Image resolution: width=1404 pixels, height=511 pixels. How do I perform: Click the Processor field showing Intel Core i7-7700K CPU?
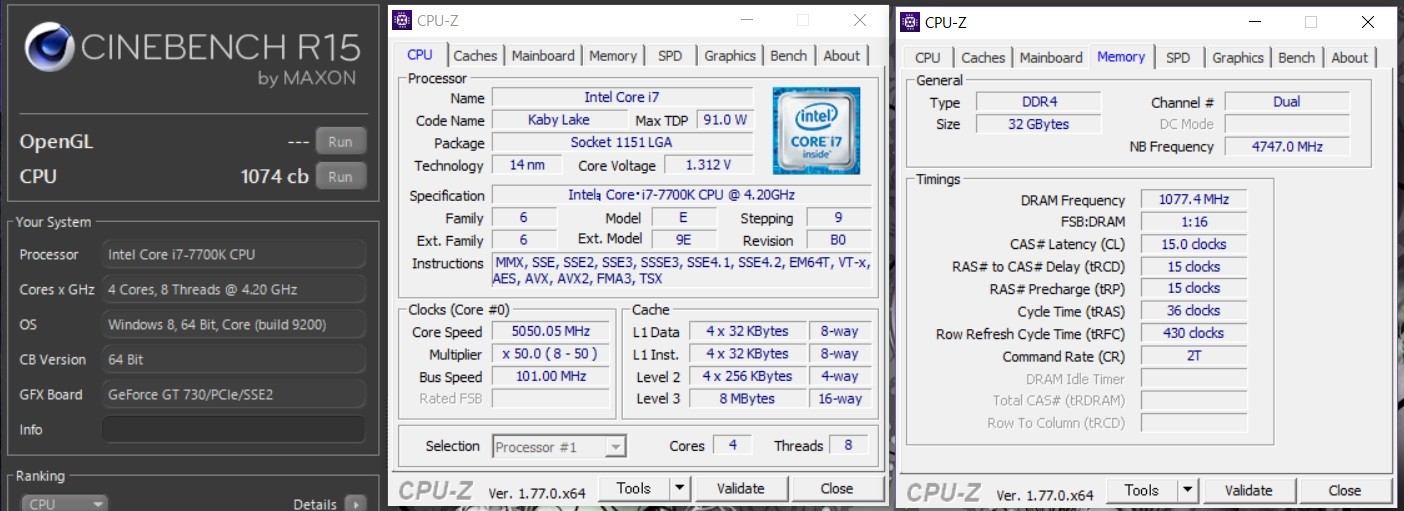pyautogui.click(x=233, y=254)
